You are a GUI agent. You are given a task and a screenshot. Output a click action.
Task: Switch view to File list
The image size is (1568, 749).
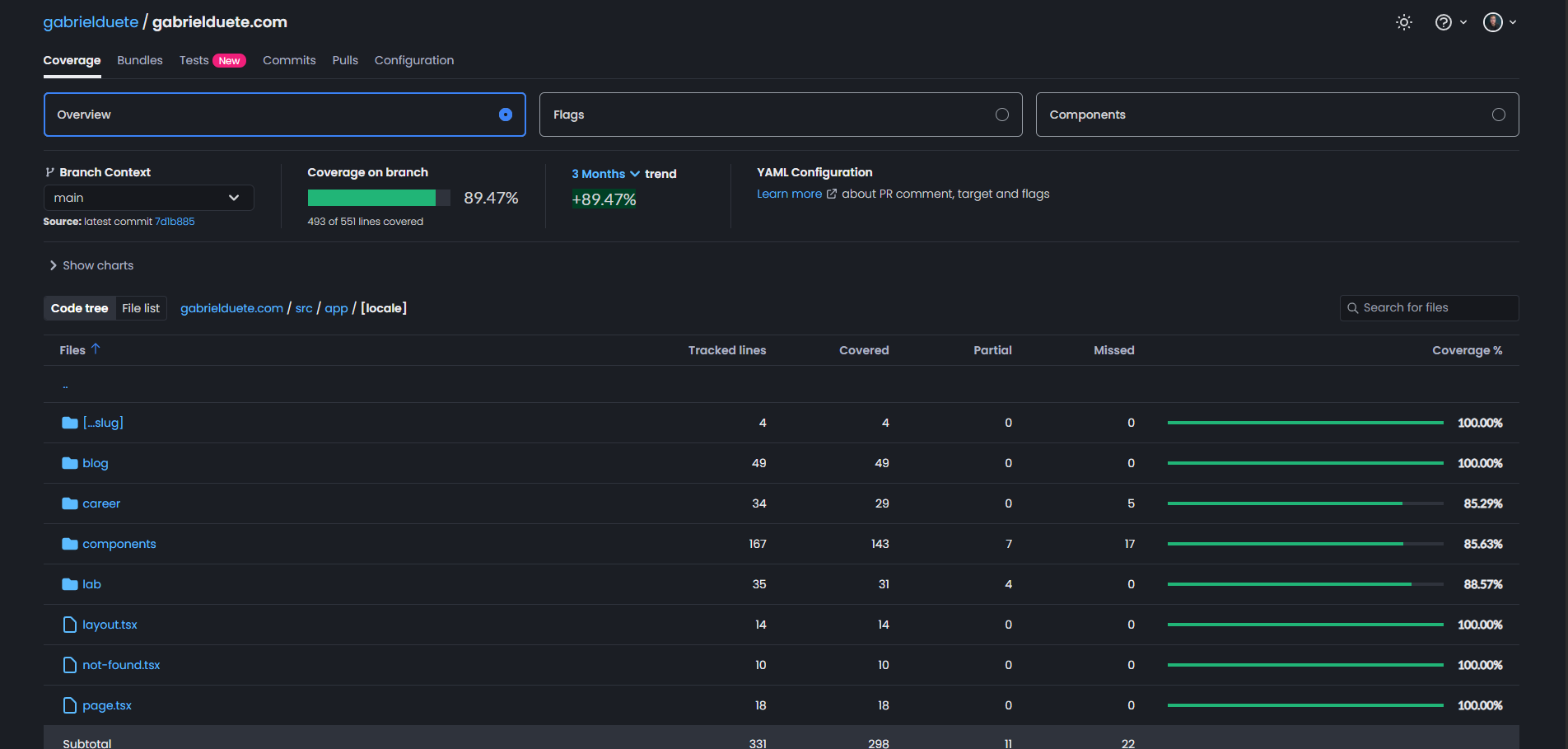tap(141, 307)
